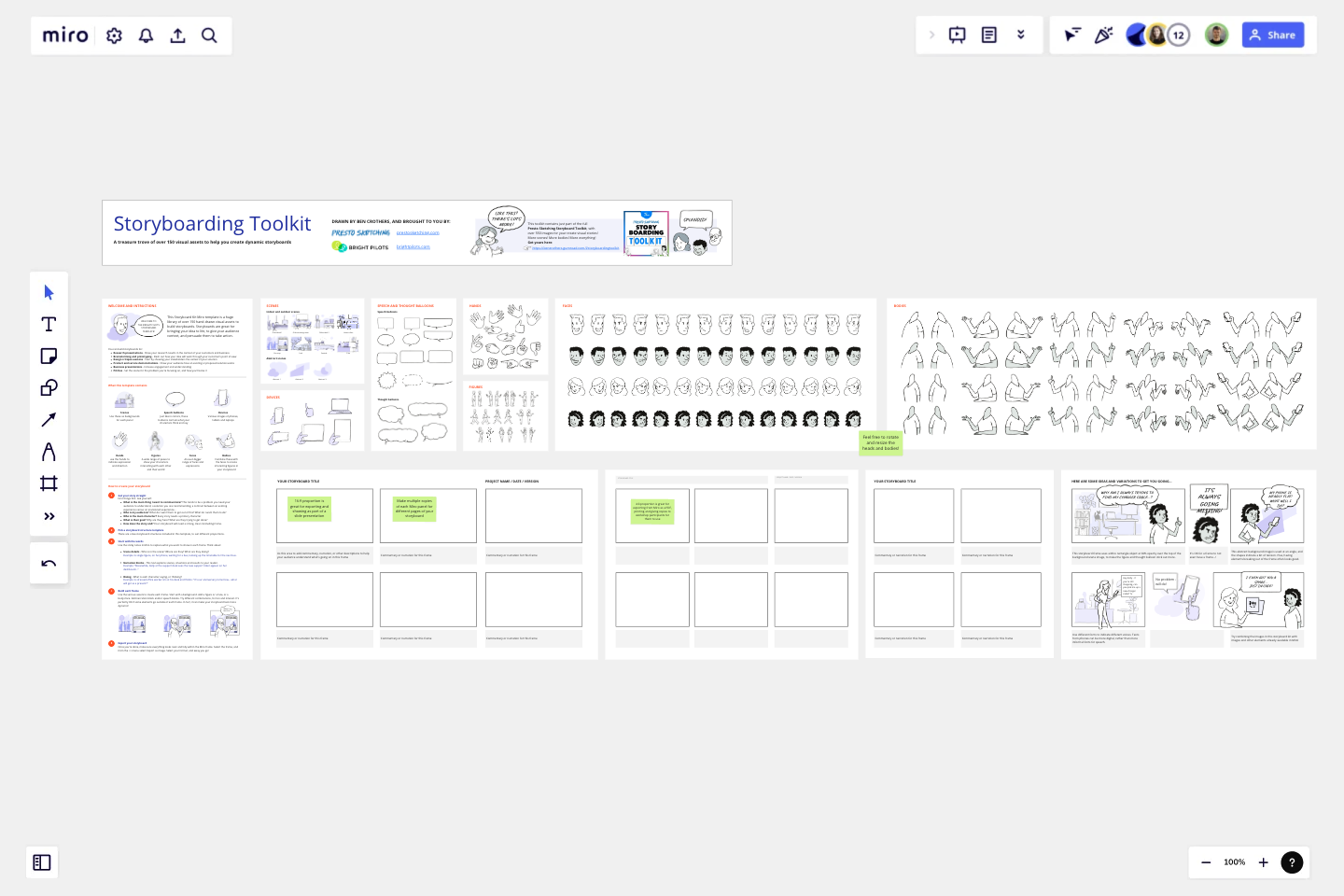This screenshot has height=896, width=1344.
Task: Open the celebration reactions tool
Action: pyautogui.click(x=1103, y=35)
